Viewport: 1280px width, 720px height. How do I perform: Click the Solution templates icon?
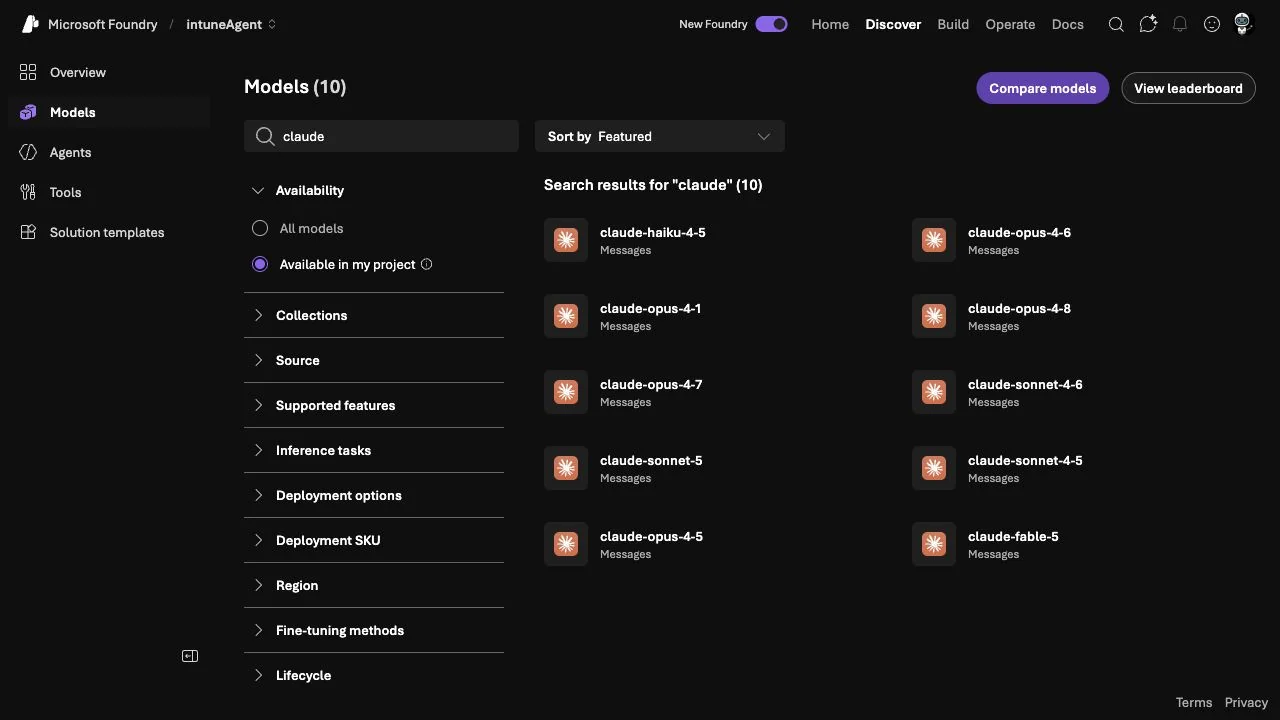[x=28, y=232]
